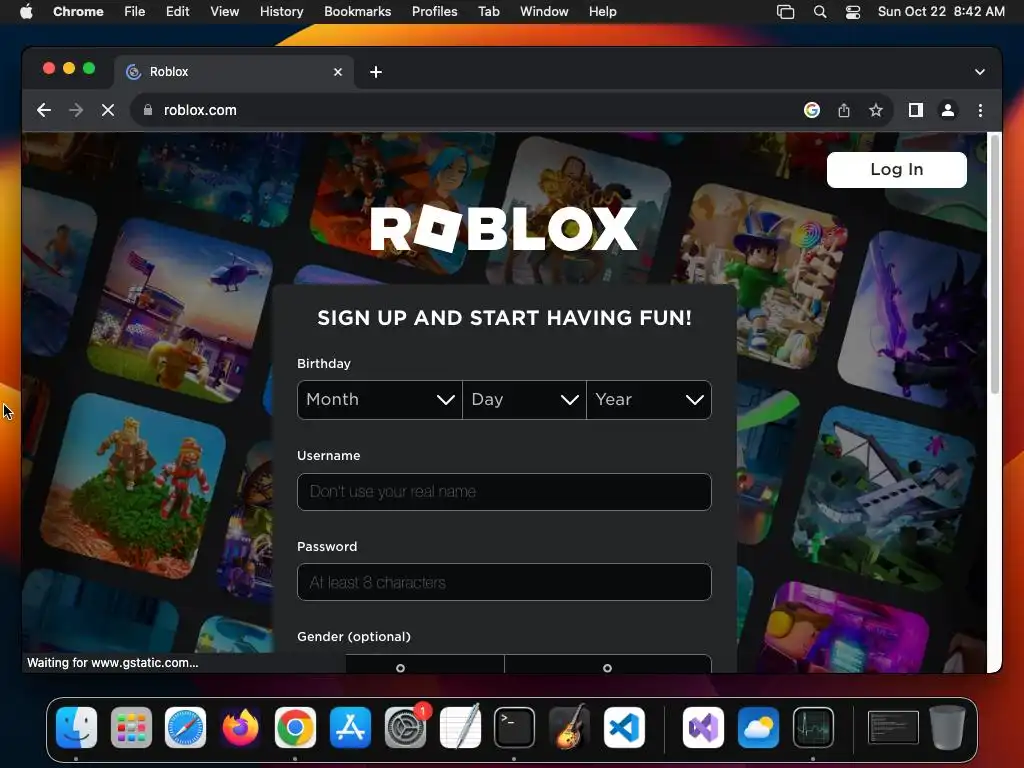Open Visual Studio from the dock
This screenshot has height=768, width=1024.
[x=703, y=728]
